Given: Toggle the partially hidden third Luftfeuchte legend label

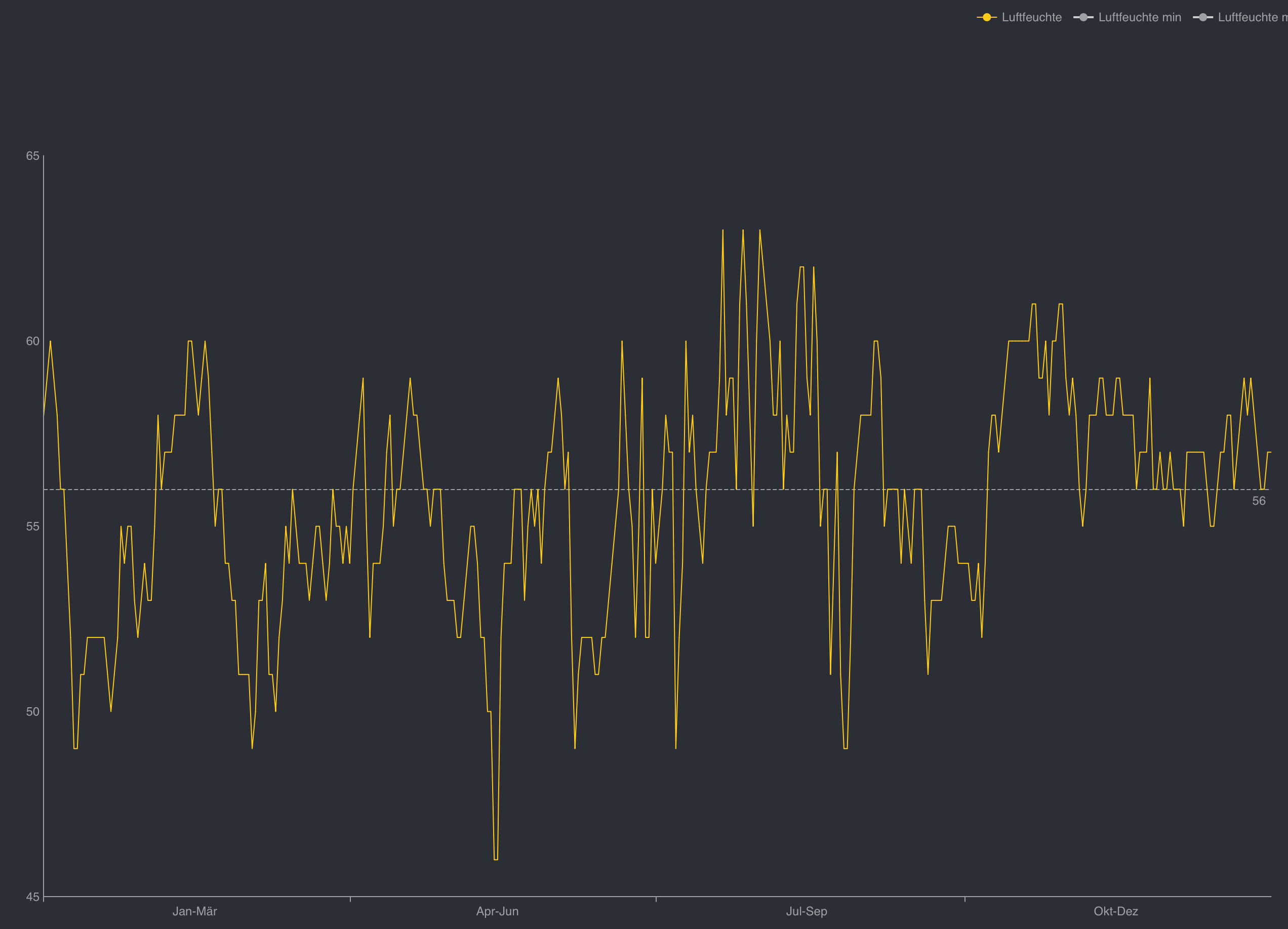Looking at the screenshot, I should click(1252, 18).
